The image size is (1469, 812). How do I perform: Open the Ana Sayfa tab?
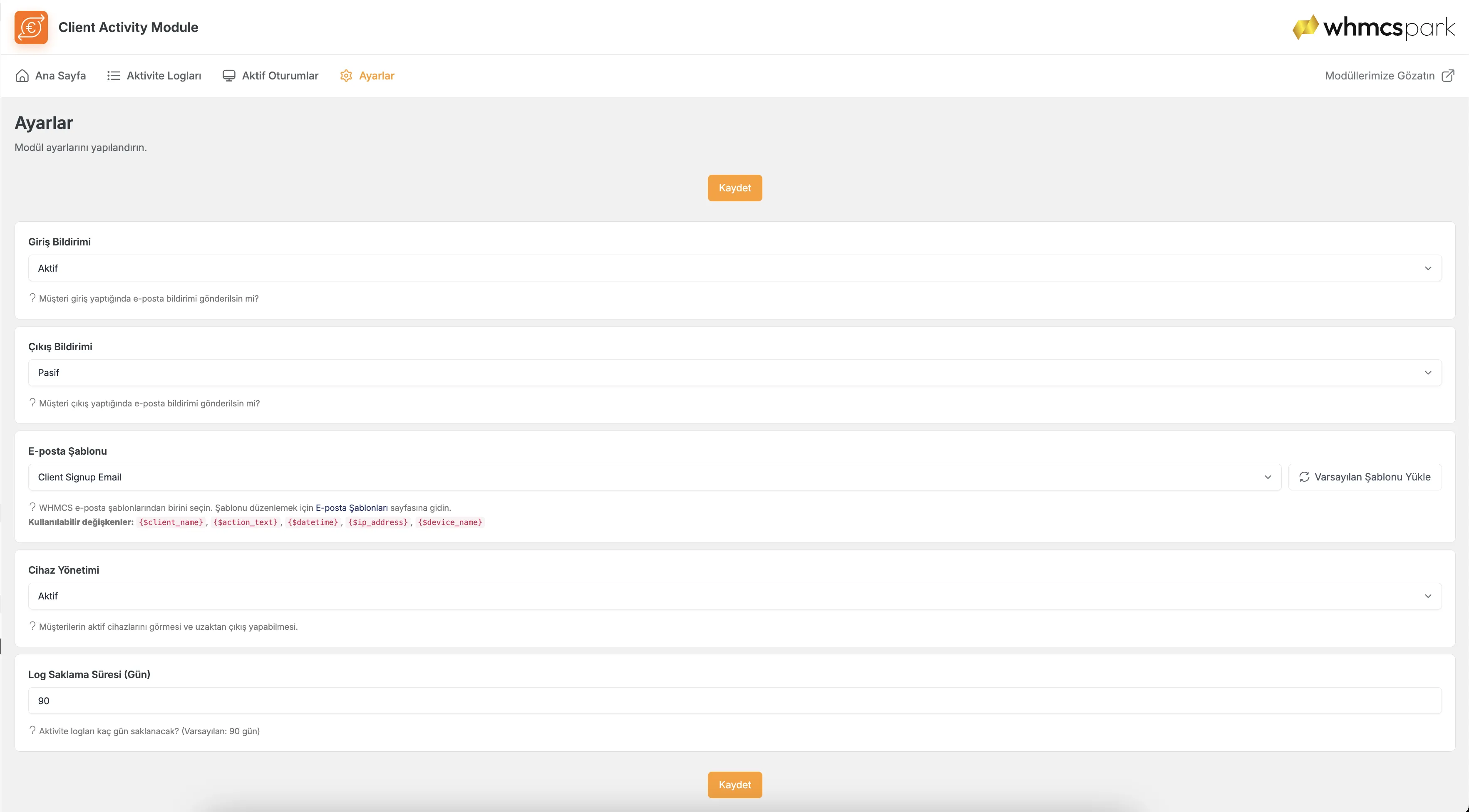51,76
